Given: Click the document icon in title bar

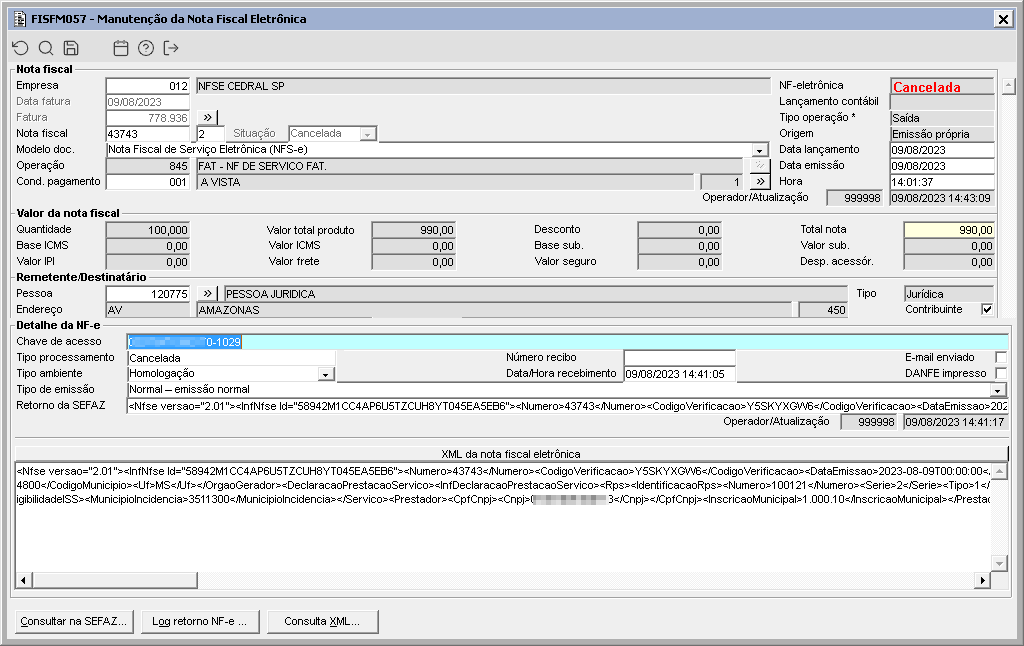Looking at the screenshot, I should pos(20,19).
